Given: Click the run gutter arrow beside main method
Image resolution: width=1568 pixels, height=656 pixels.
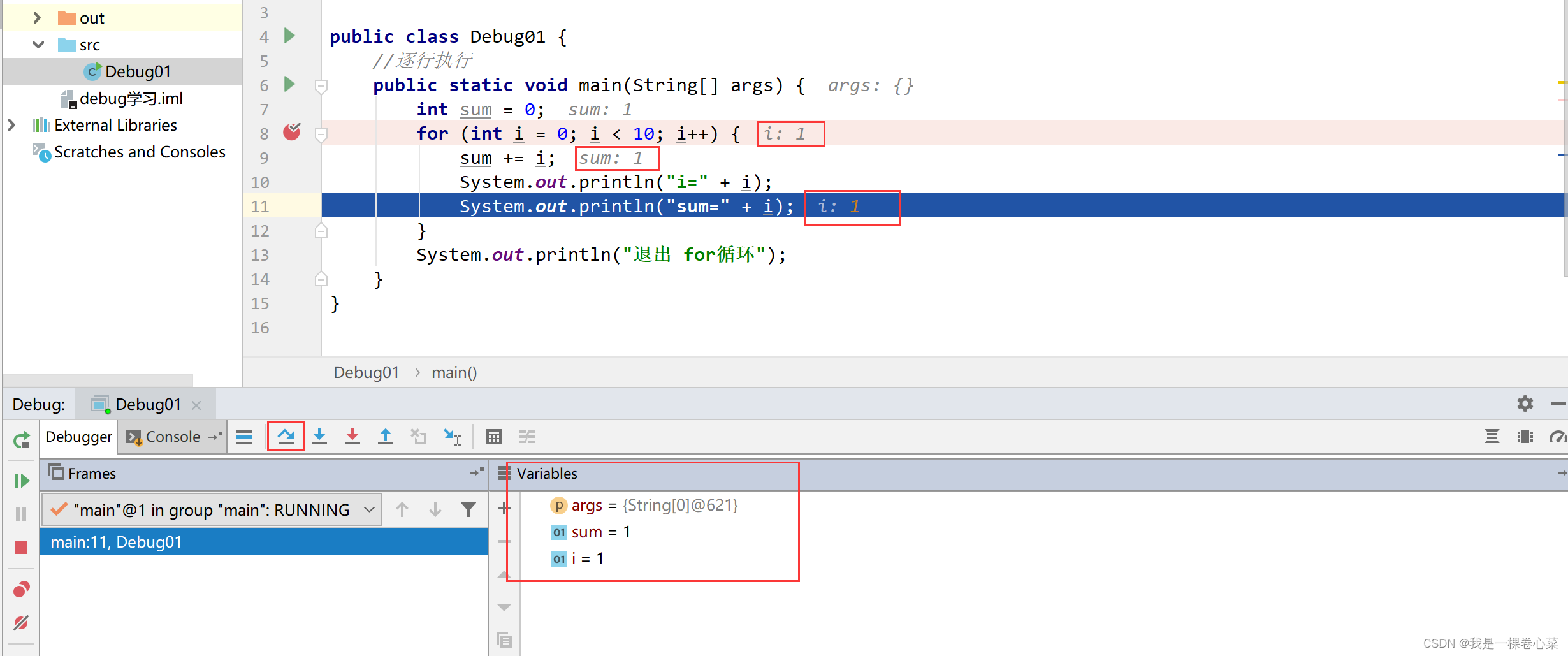Looking at the screenshot, I should [289, 84].
